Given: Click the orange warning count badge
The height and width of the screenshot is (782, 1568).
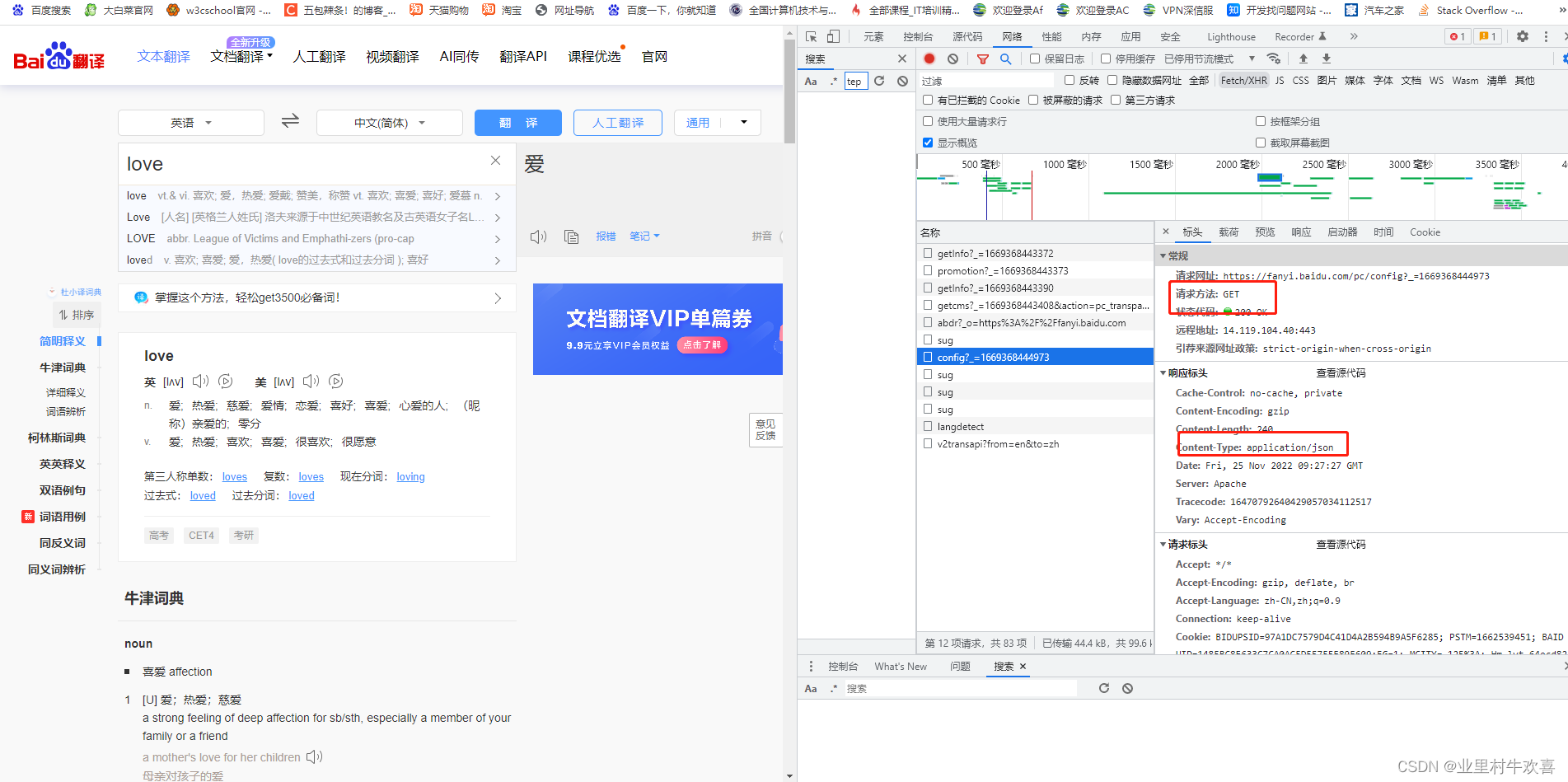Looking at the screenshot, I should [x=1487, y=36].
